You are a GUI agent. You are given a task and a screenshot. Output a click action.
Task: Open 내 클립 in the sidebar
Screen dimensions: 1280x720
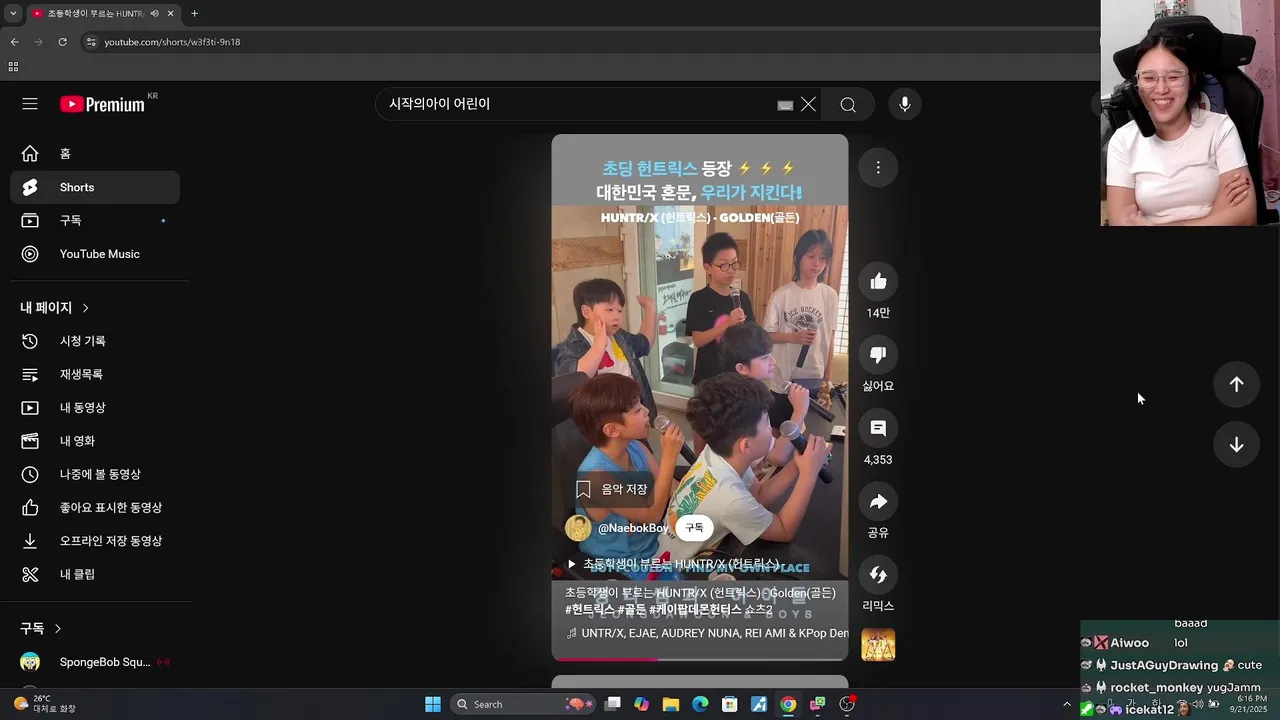coord(95,574)
